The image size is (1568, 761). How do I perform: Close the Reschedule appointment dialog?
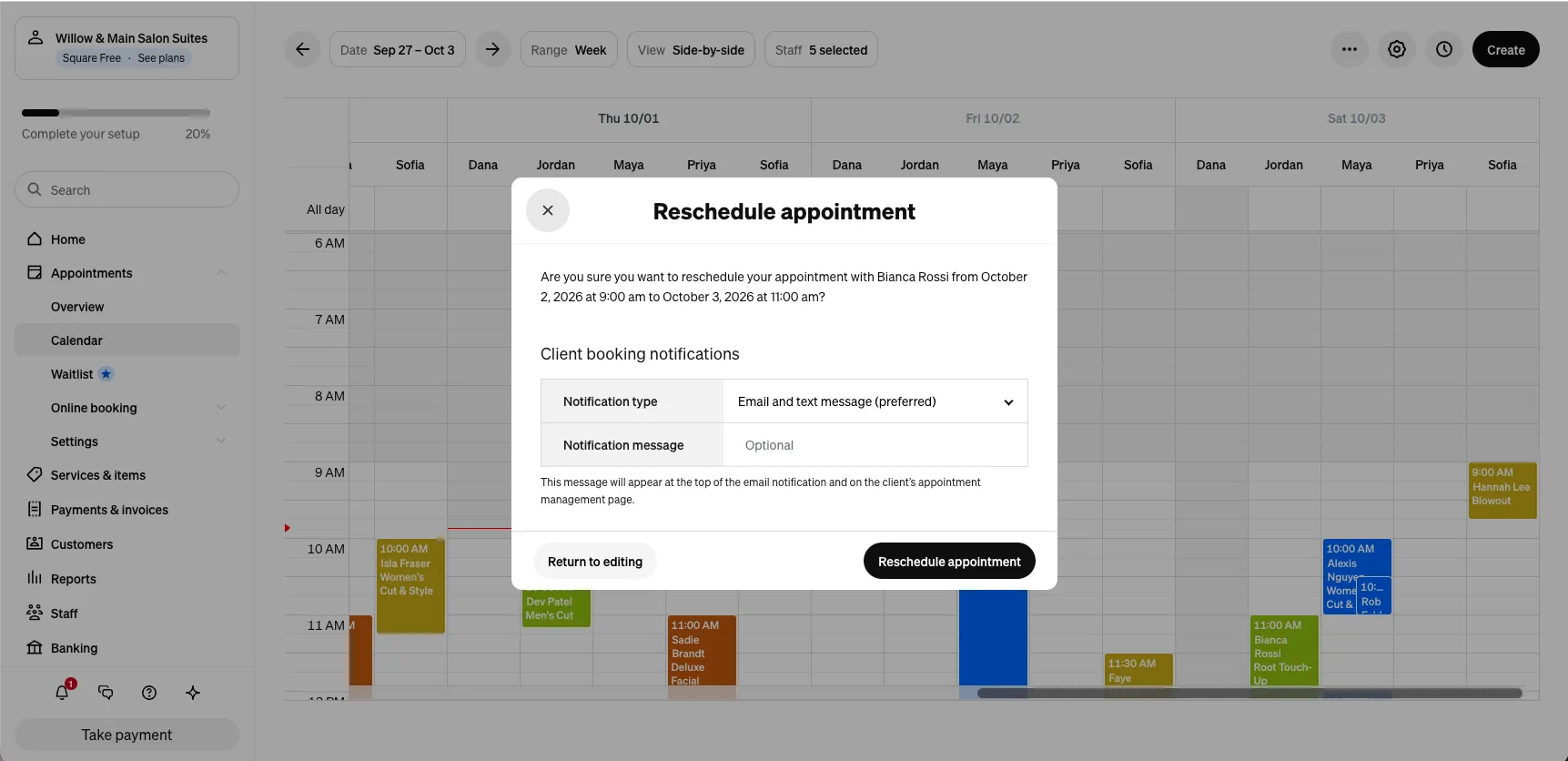click(x=548, y=210)
